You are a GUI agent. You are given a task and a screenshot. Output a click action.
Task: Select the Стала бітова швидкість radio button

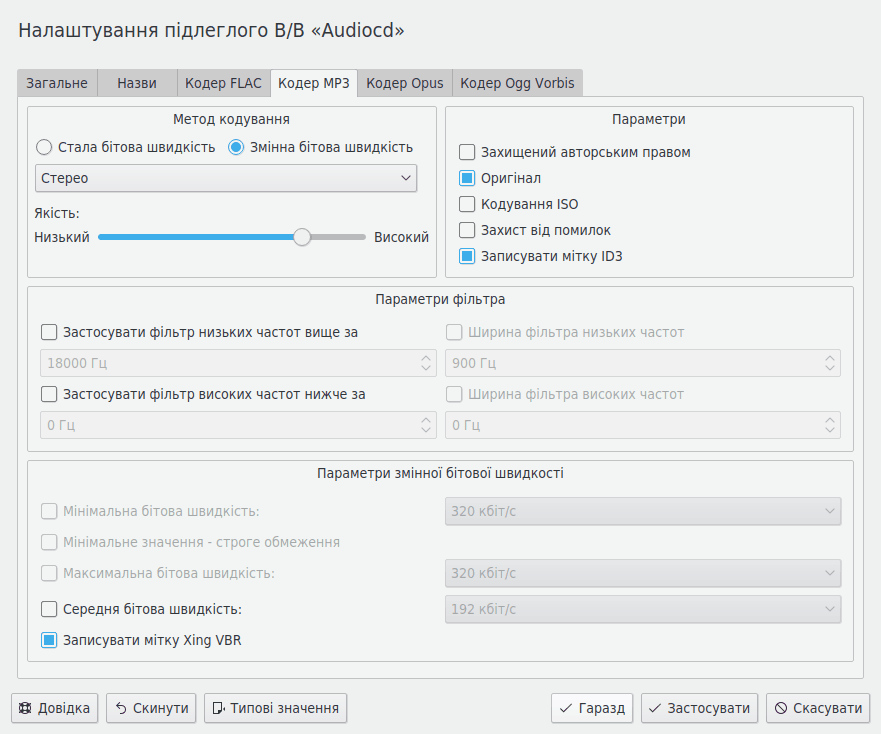pyautogui.click(x=44, y=148)
